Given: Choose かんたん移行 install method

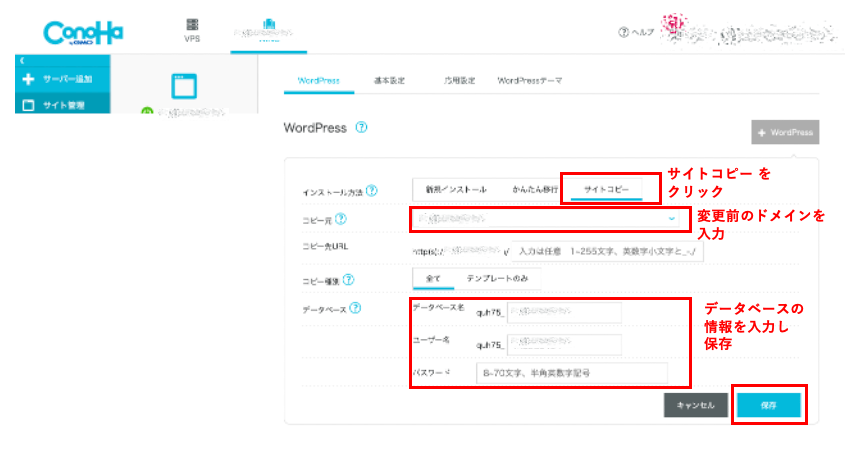Looking at the screenshot, I should point(535,189).
